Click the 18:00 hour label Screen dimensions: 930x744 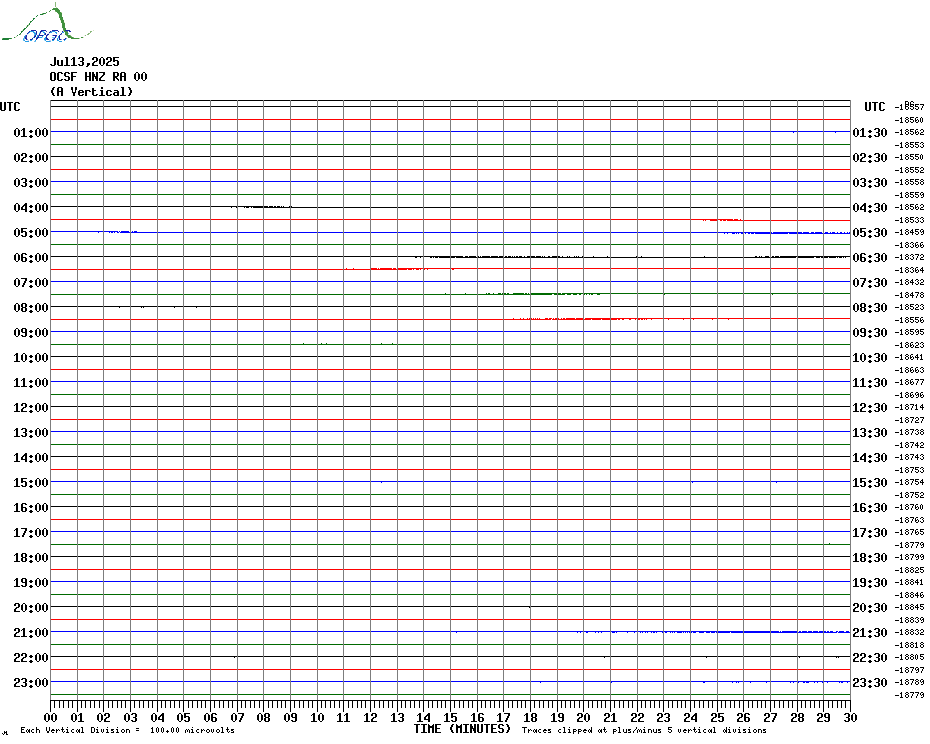(x=31, y=558)
